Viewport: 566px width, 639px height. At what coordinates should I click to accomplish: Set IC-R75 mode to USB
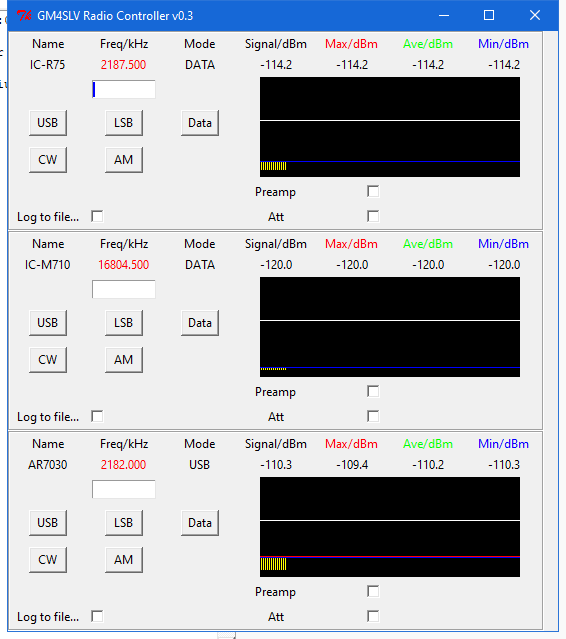tap(48, 123)
